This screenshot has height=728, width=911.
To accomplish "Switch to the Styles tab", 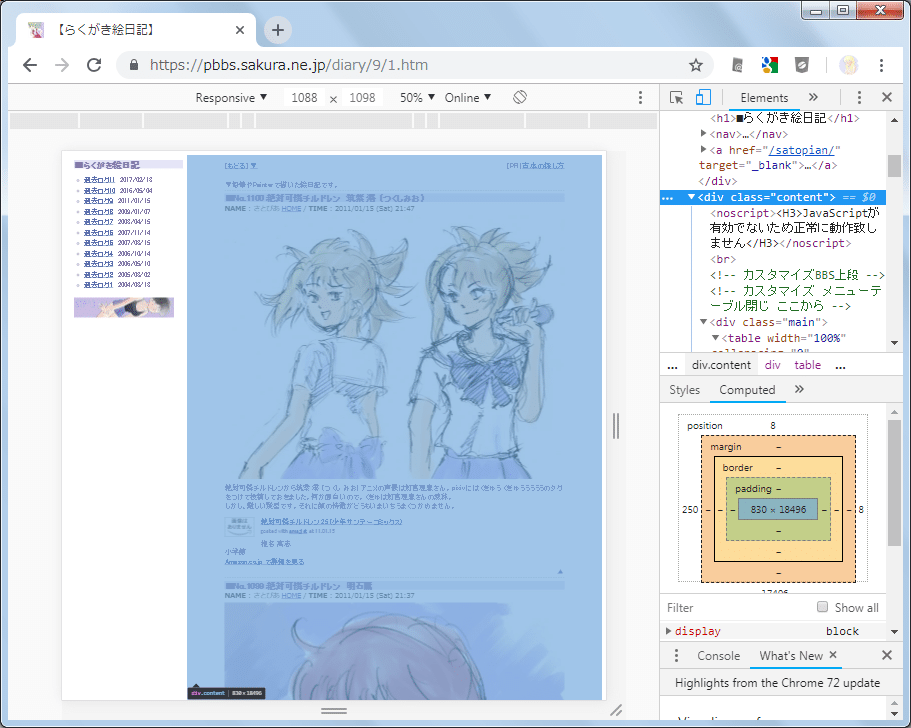I will pyautogui.click(x=684, y=390).
